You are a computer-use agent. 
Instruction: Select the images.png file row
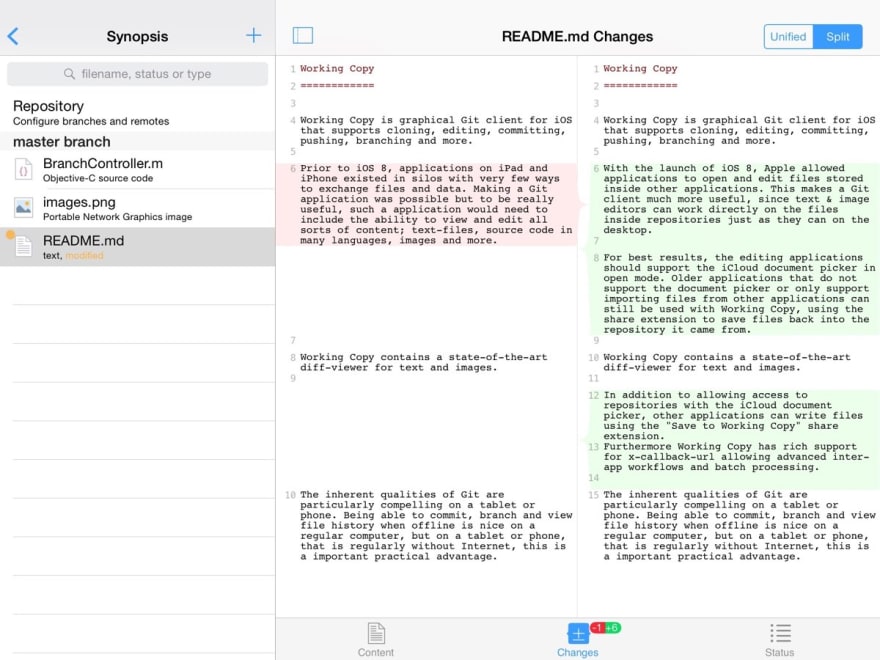click(x=138, y=208)
